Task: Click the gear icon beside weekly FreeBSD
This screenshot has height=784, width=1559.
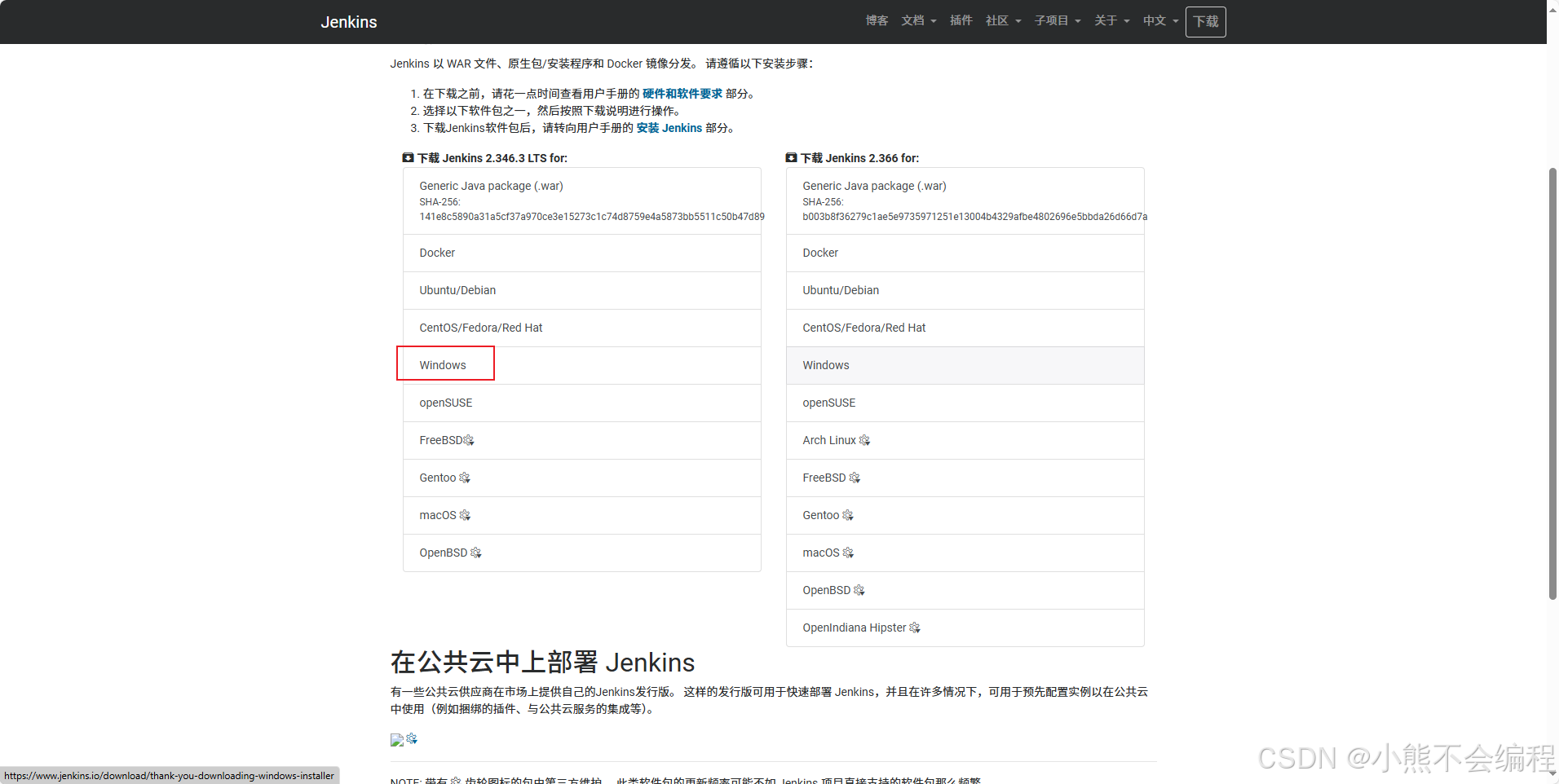Action: 855,478
